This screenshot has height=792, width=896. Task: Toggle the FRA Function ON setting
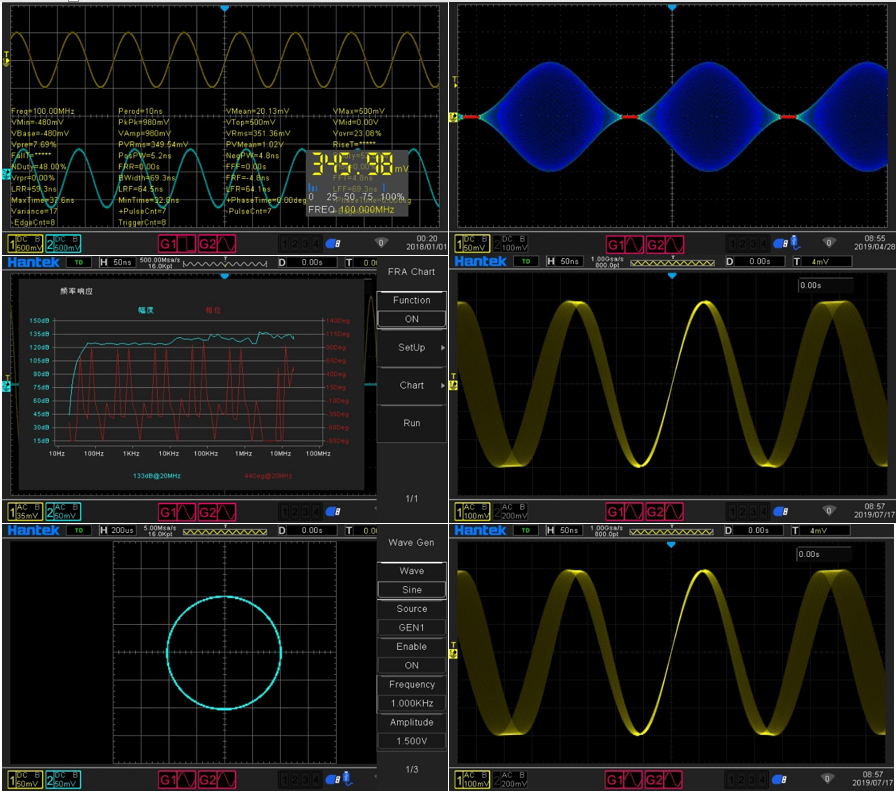pos(411,319)
